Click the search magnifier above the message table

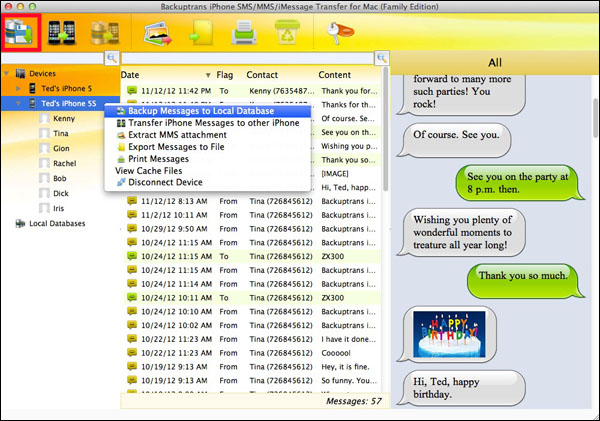click(x=382, y=58)
